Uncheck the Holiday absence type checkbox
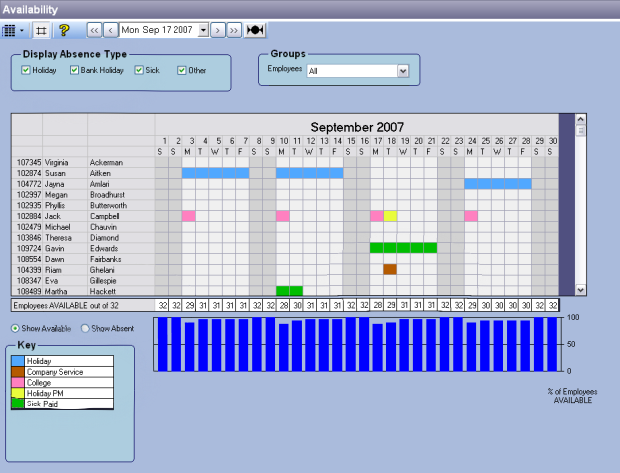620x473 pixels. [x=26, y=70]
